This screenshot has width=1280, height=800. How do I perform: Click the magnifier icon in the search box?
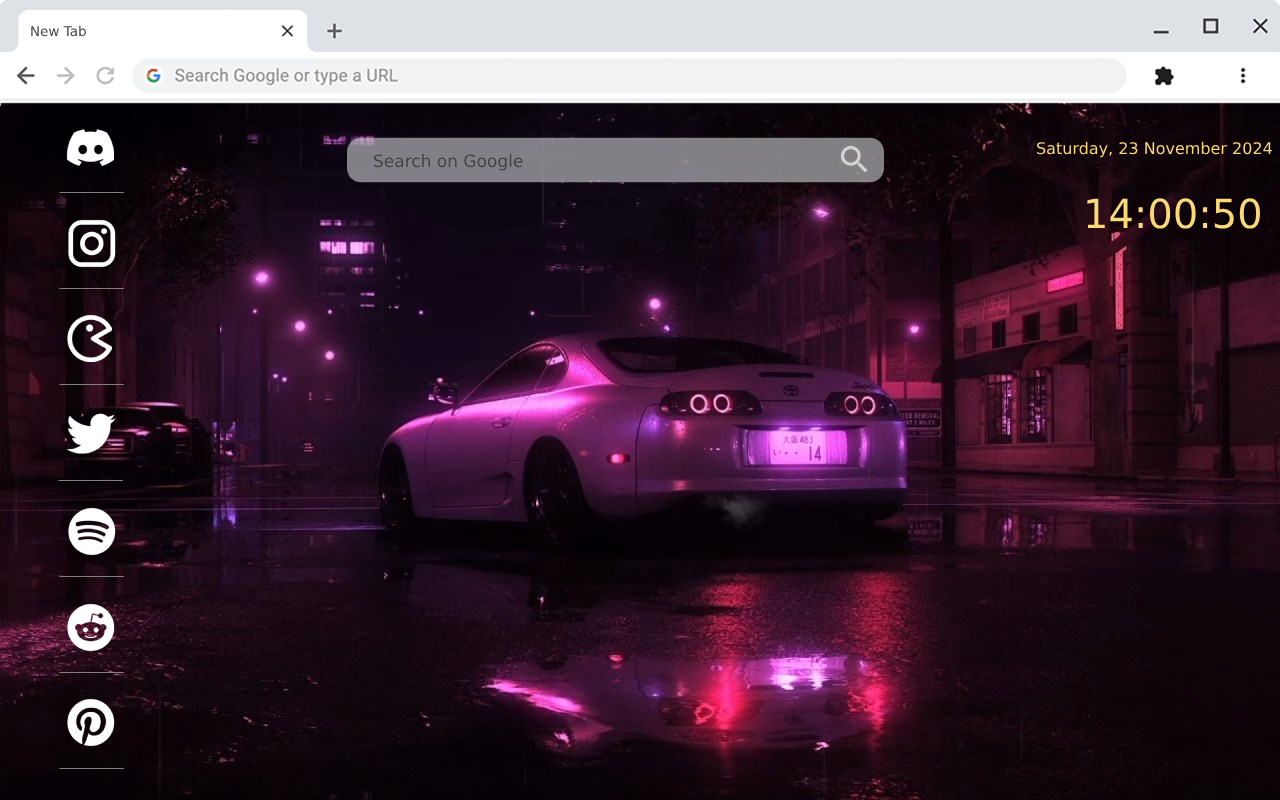(x=853, y=159)
